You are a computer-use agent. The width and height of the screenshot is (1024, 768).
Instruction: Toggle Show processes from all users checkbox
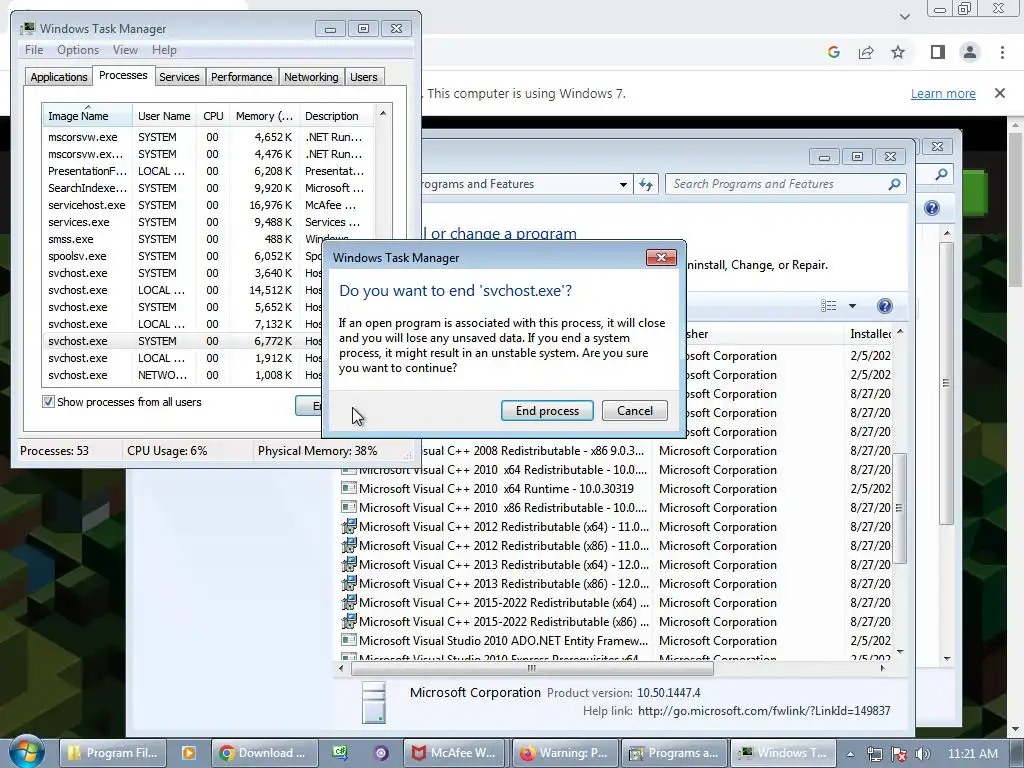(48, 402)
